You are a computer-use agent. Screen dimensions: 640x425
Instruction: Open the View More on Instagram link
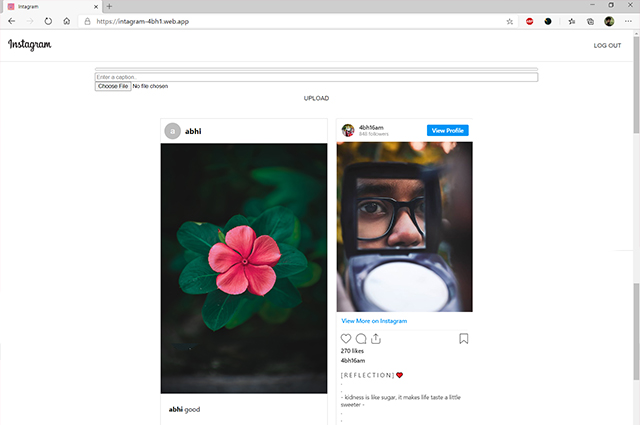pyautogui.click(x=374, y=321)
